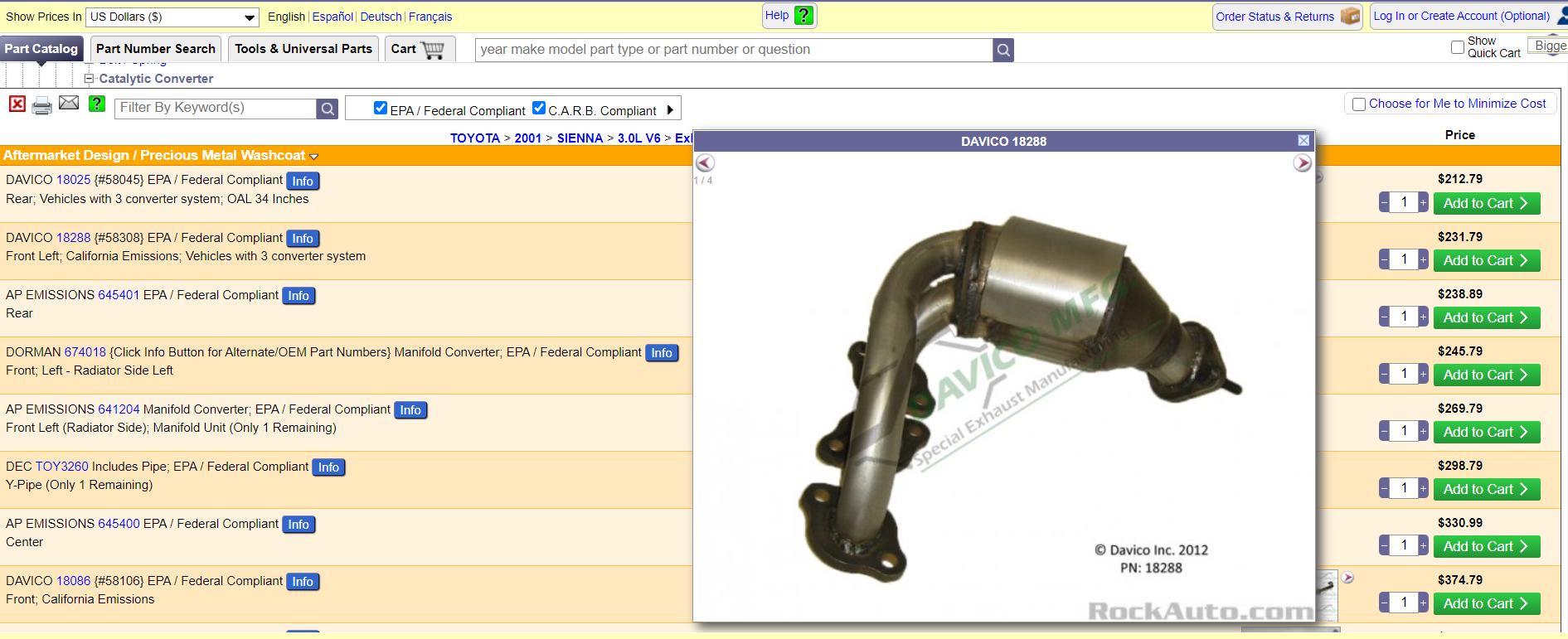The height and width of the screenshot is (639, 1568).
Task: Click the envelope email icon
Action: coord(69,103)
